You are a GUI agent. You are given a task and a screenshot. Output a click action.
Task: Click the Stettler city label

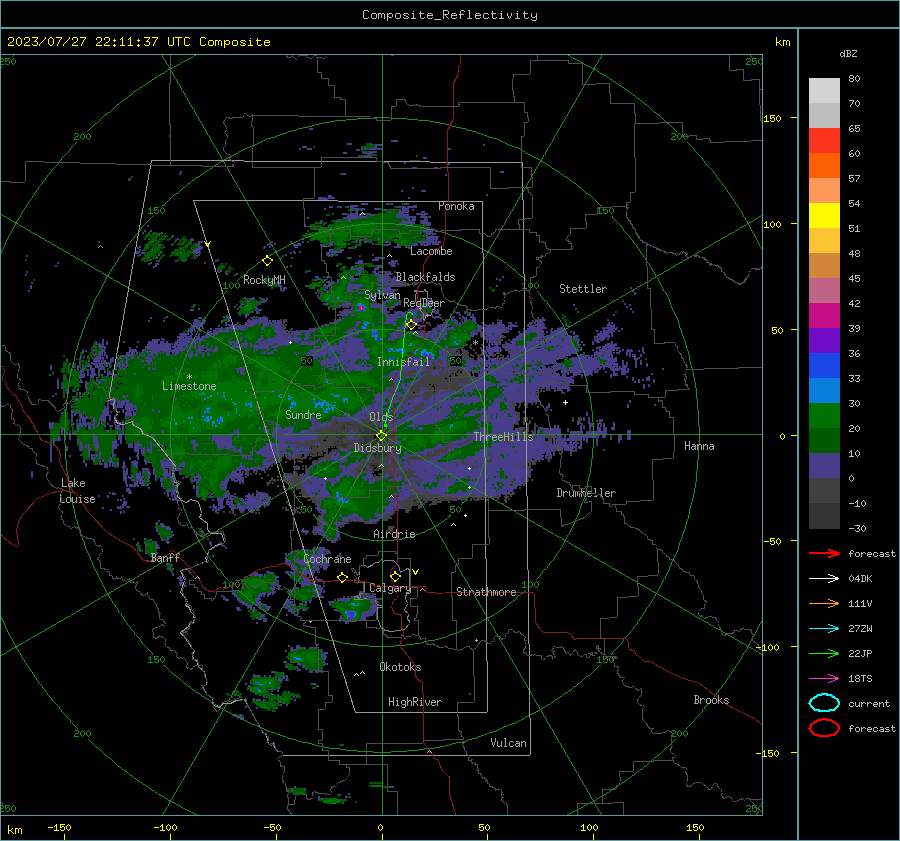click(x=583, y=289)
